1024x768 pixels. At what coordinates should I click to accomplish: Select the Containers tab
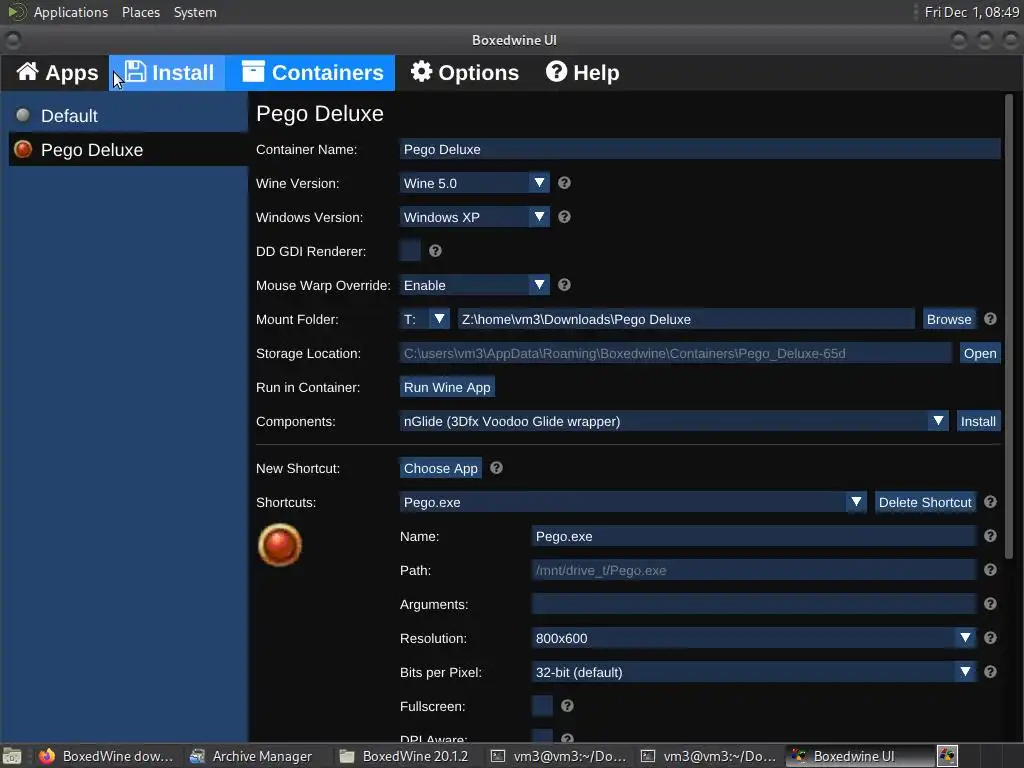[311, 72]
